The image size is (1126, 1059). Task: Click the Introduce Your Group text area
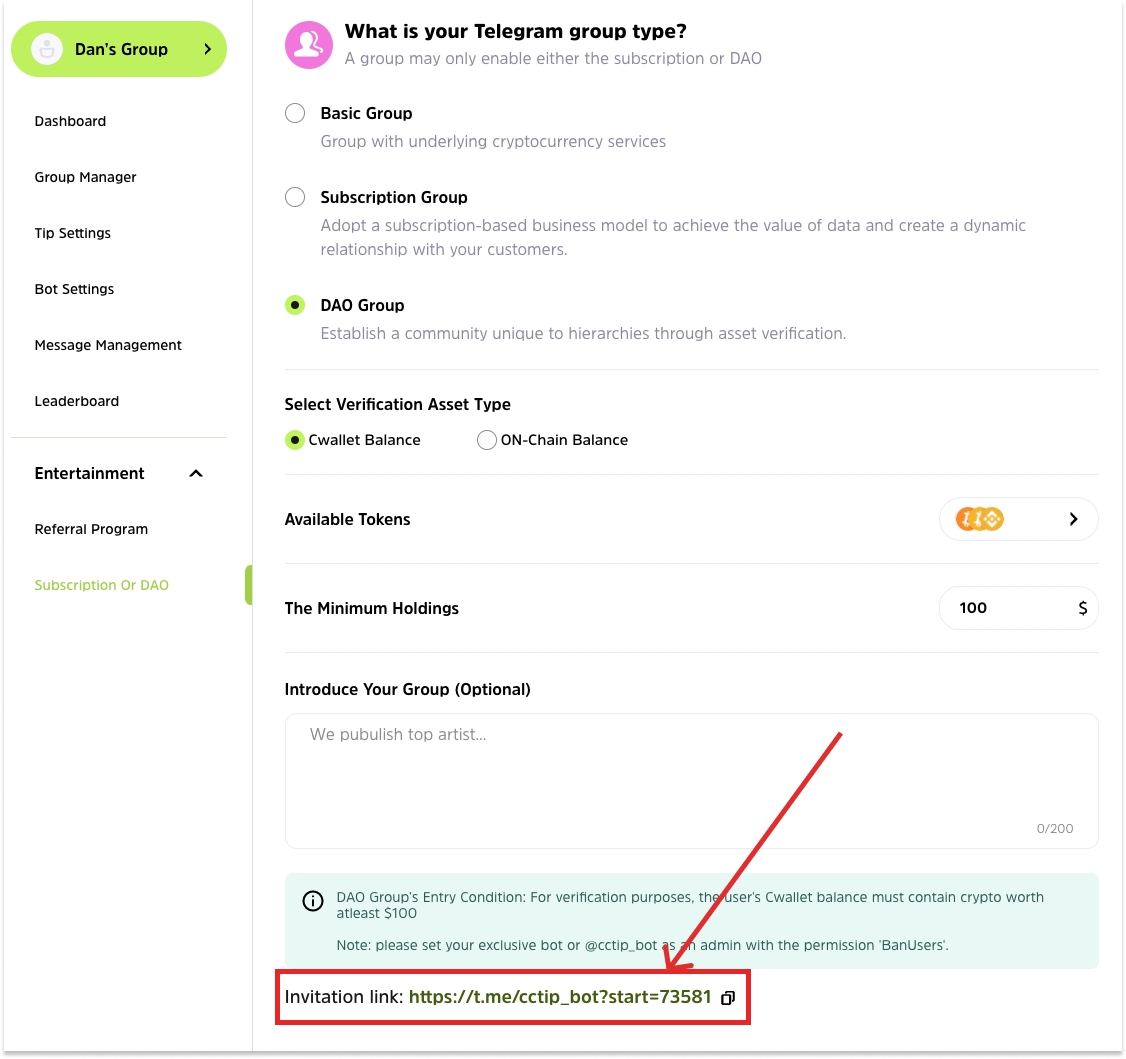[x=691, y=780]
